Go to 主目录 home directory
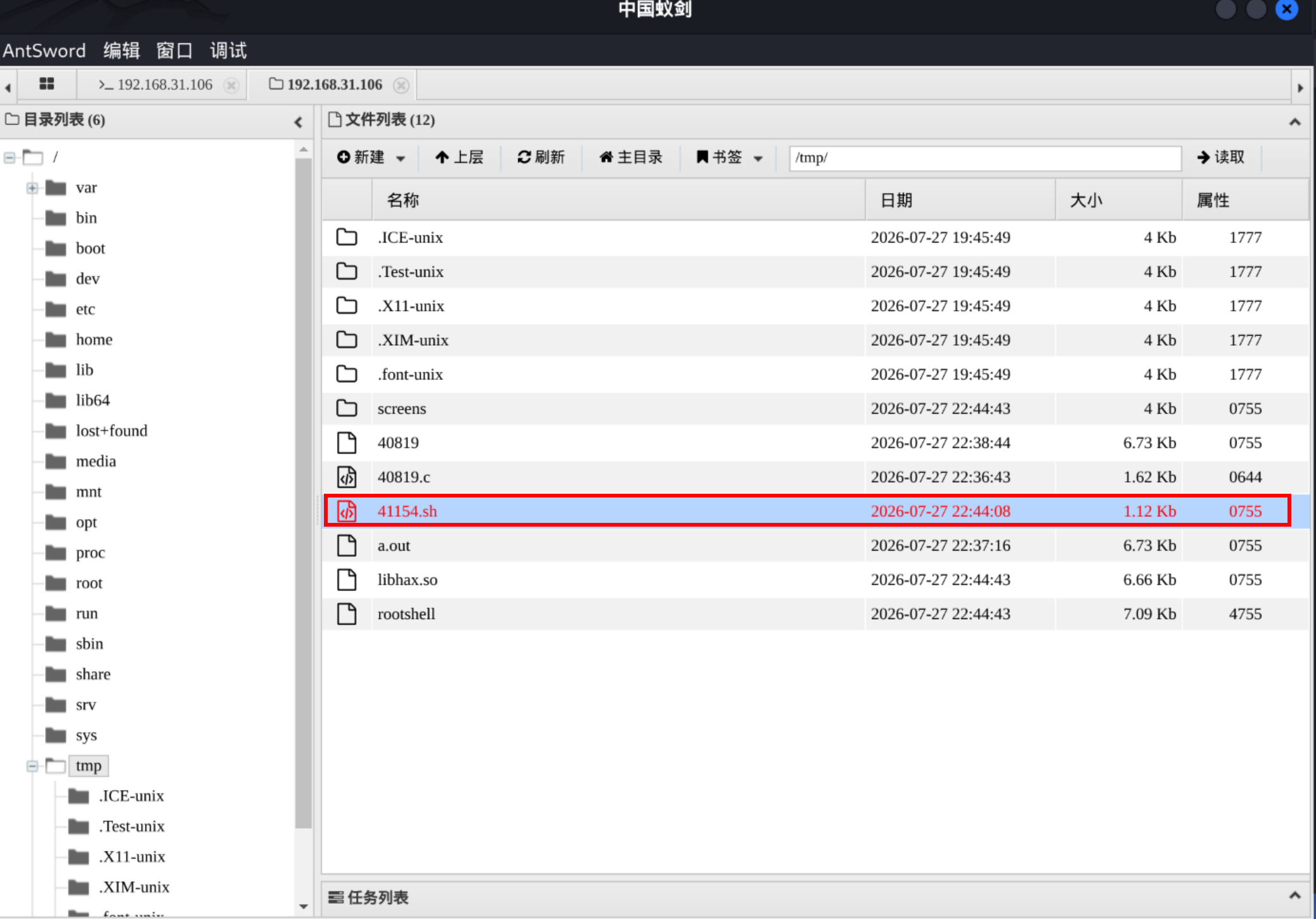This screenshot has width=1316, height=919. tap(631, 157)
